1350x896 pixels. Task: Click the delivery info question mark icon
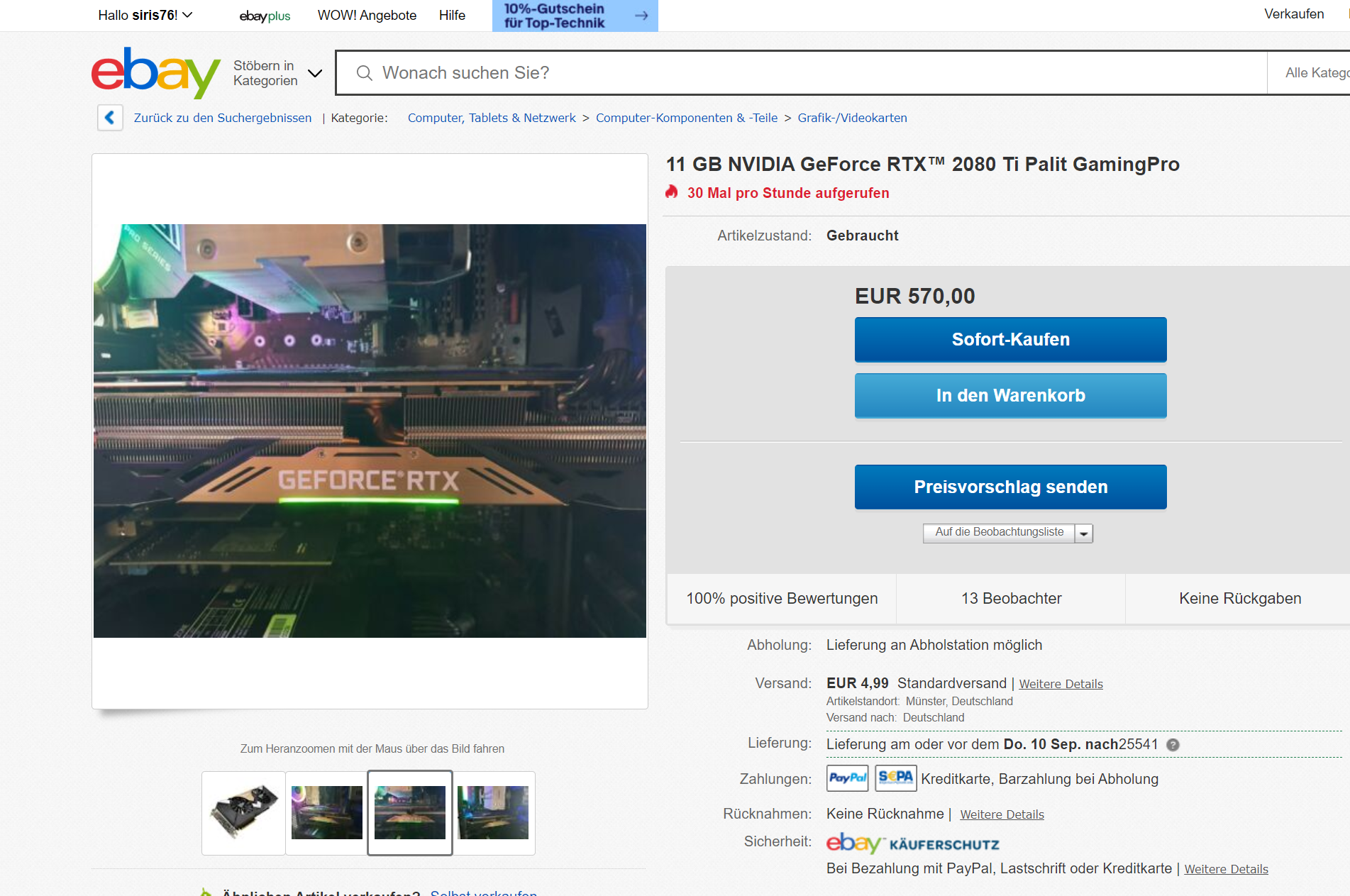coord(1173,745)
